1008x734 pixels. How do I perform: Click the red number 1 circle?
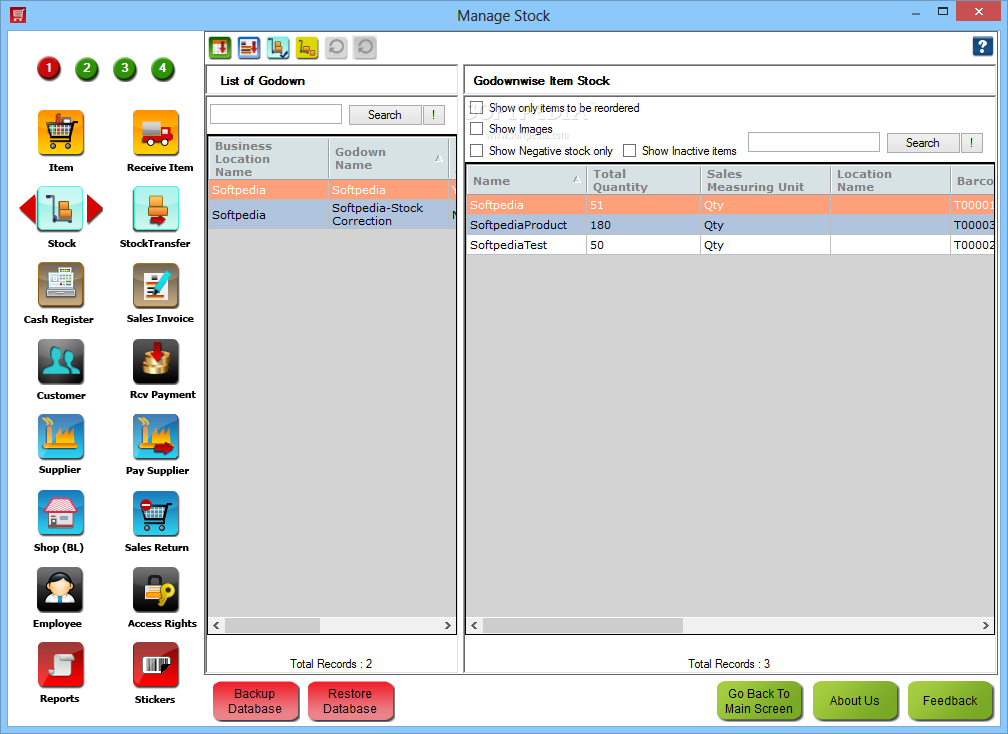[x=49, y=68]
